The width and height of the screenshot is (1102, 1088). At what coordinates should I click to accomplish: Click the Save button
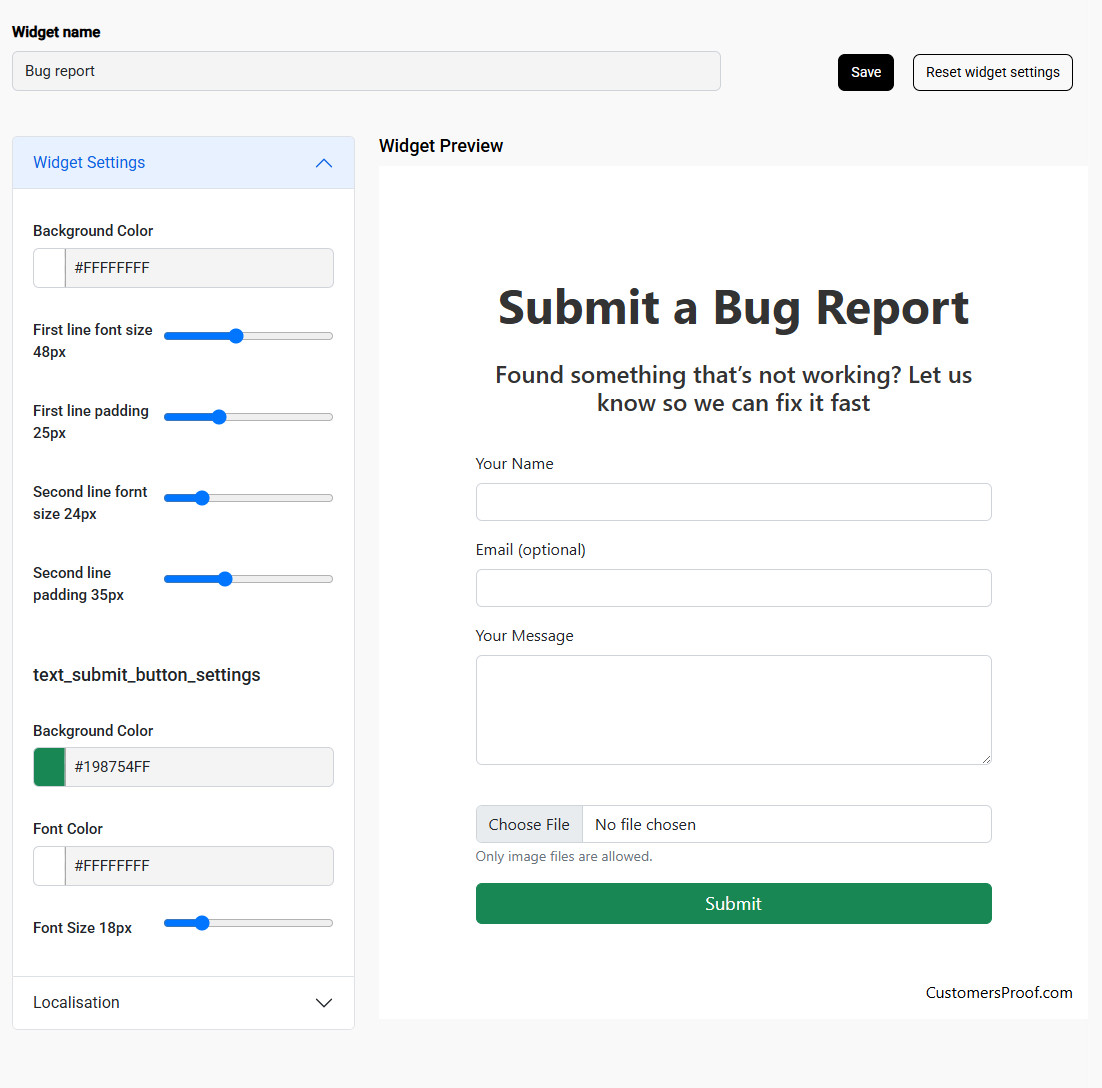[865, 72]
